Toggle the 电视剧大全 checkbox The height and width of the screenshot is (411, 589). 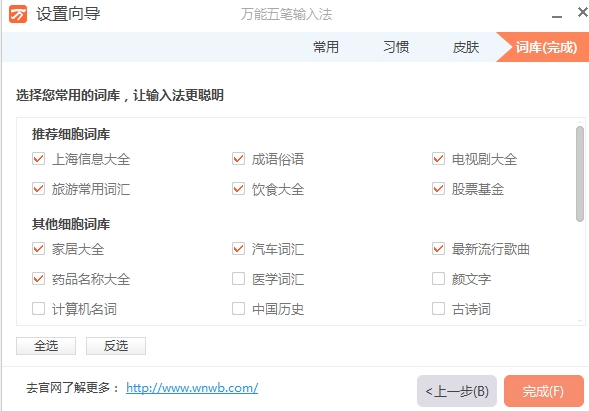(x=438, y=159)
